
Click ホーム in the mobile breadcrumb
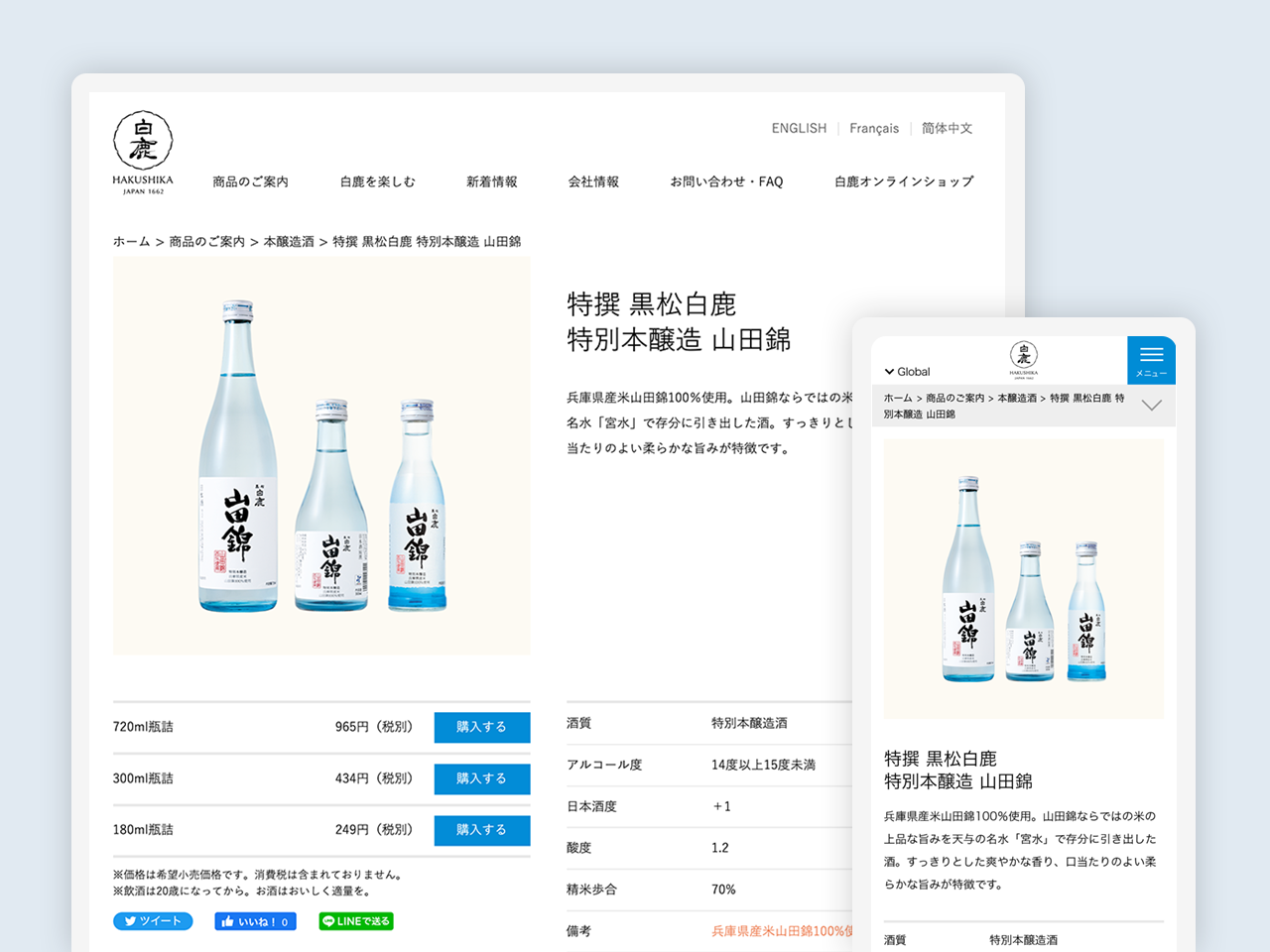click(898, 398)
